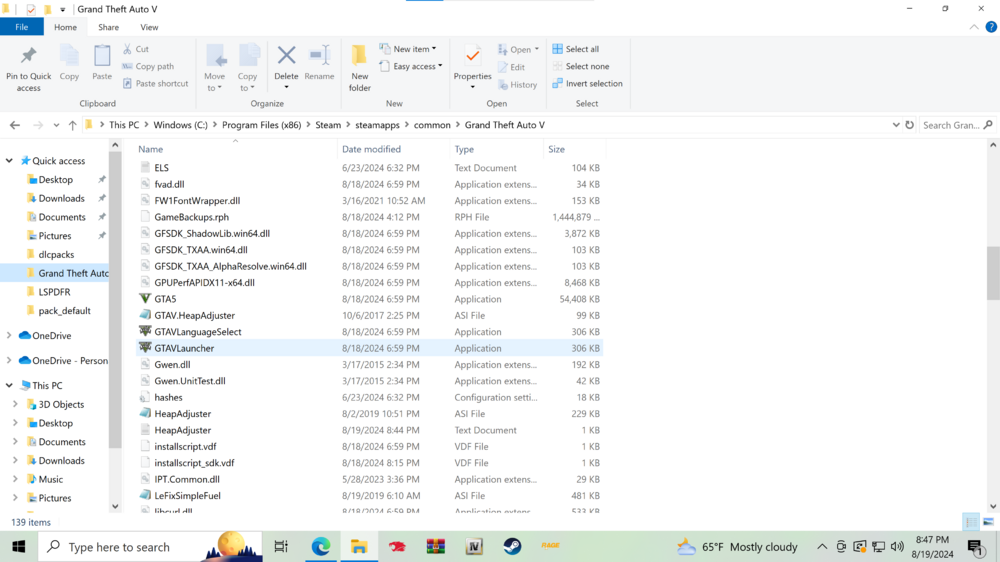Viewport: 1000px width, 562px height.
Task: Select GTAV.HeapAdjuster ASI file
Action: [370, 315]
